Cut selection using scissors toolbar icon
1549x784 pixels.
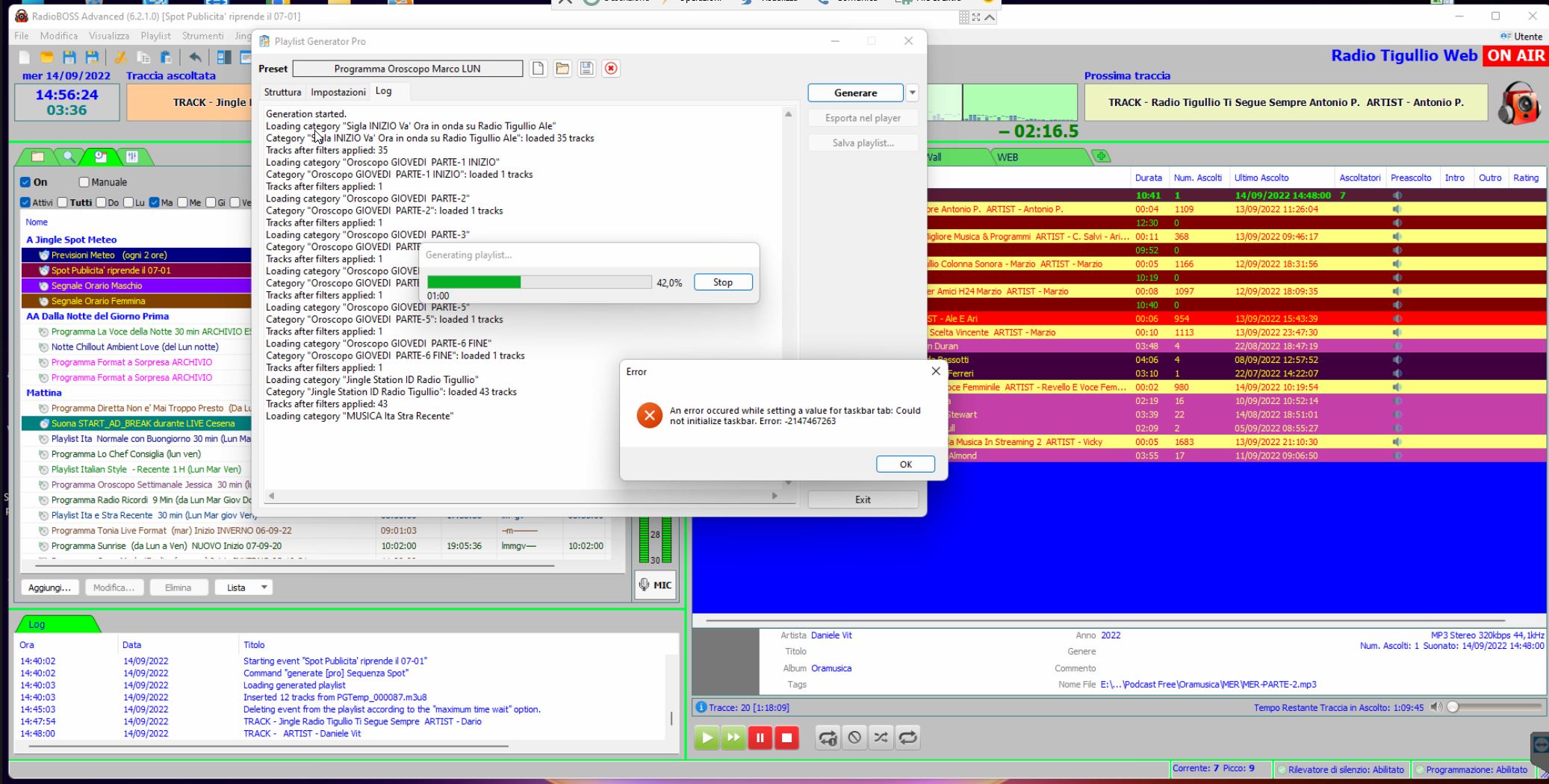click(x=120, y=57)
